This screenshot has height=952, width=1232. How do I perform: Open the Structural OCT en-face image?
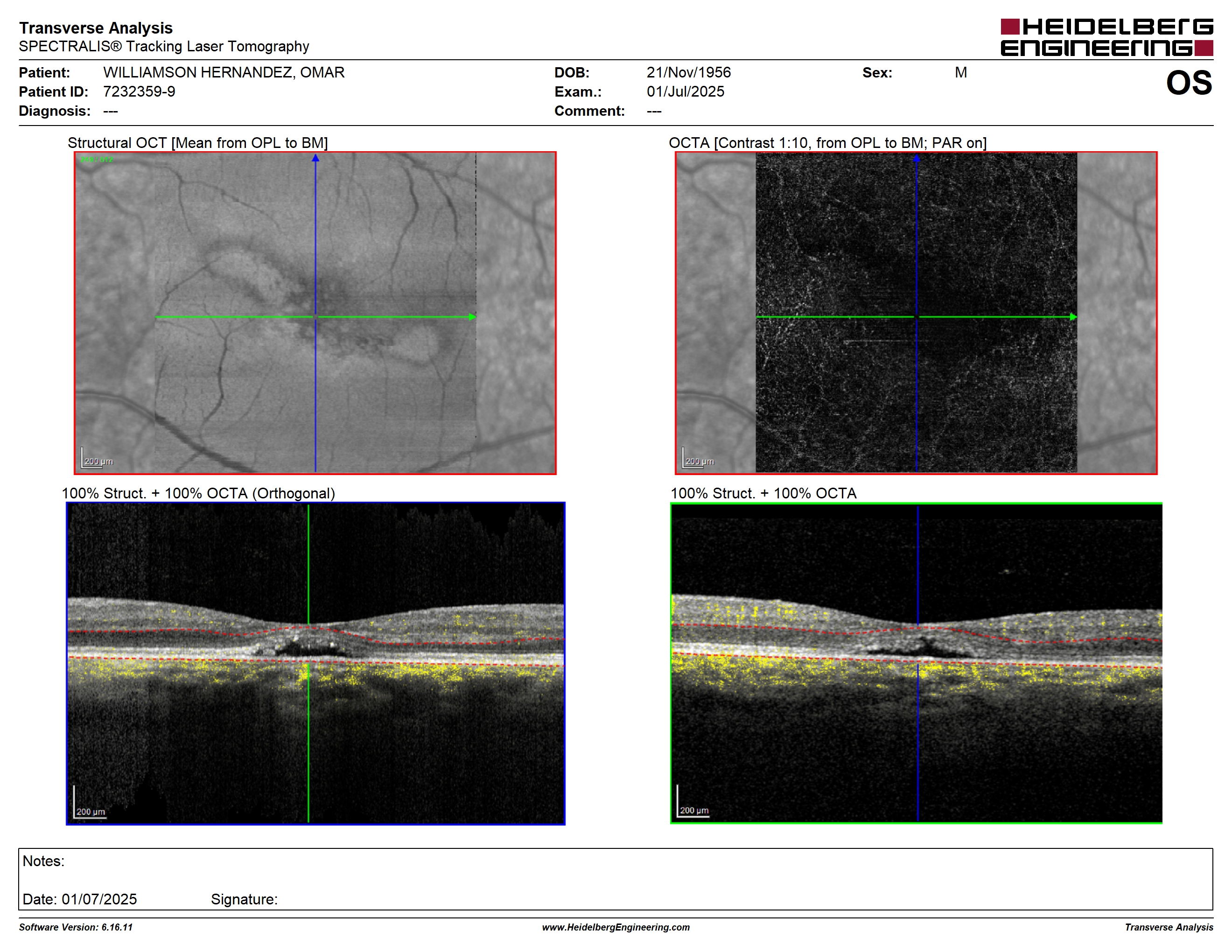point(315,313)
